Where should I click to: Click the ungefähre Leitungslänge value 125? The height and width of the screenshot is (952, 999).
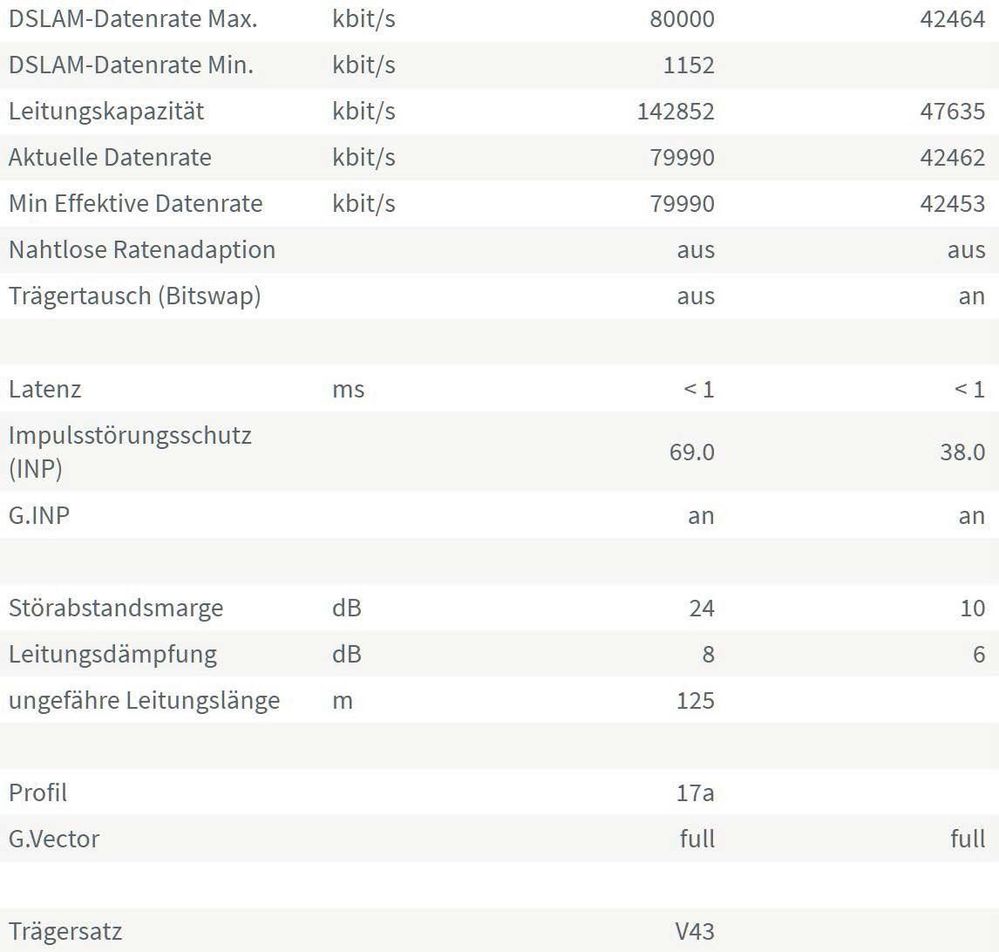point(696,700)
